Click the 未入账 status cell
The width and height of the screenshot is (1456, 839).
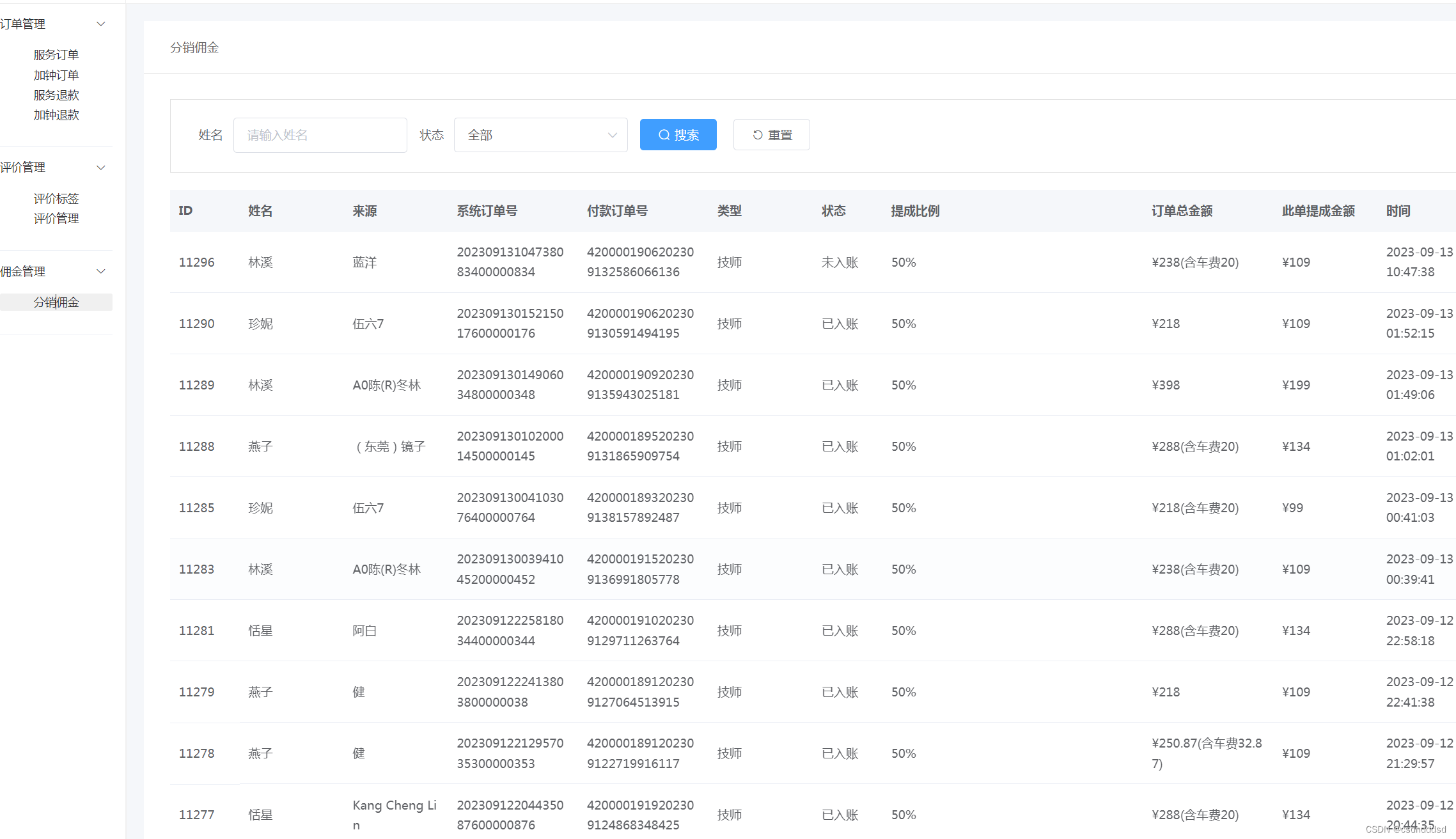[x=840, y=262]
